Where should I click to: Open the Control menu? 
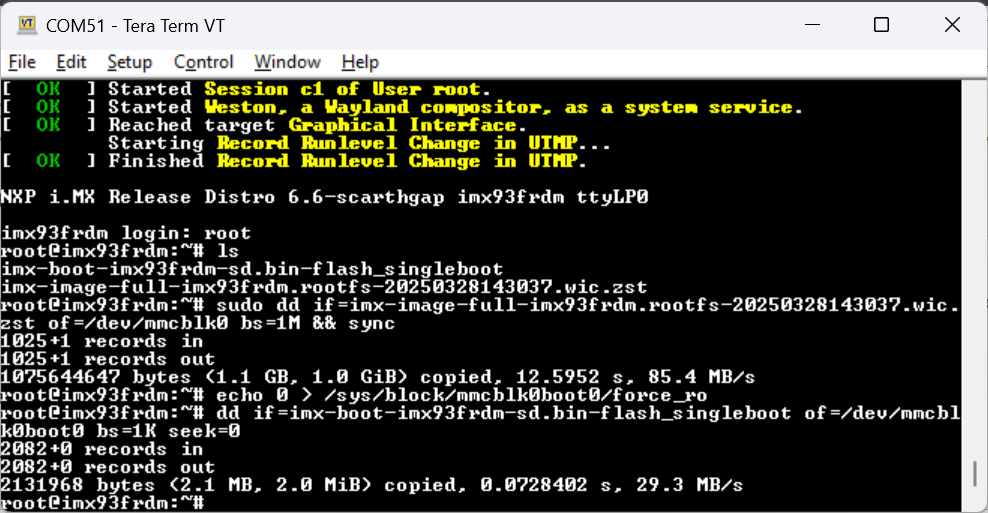coord(203,62)
